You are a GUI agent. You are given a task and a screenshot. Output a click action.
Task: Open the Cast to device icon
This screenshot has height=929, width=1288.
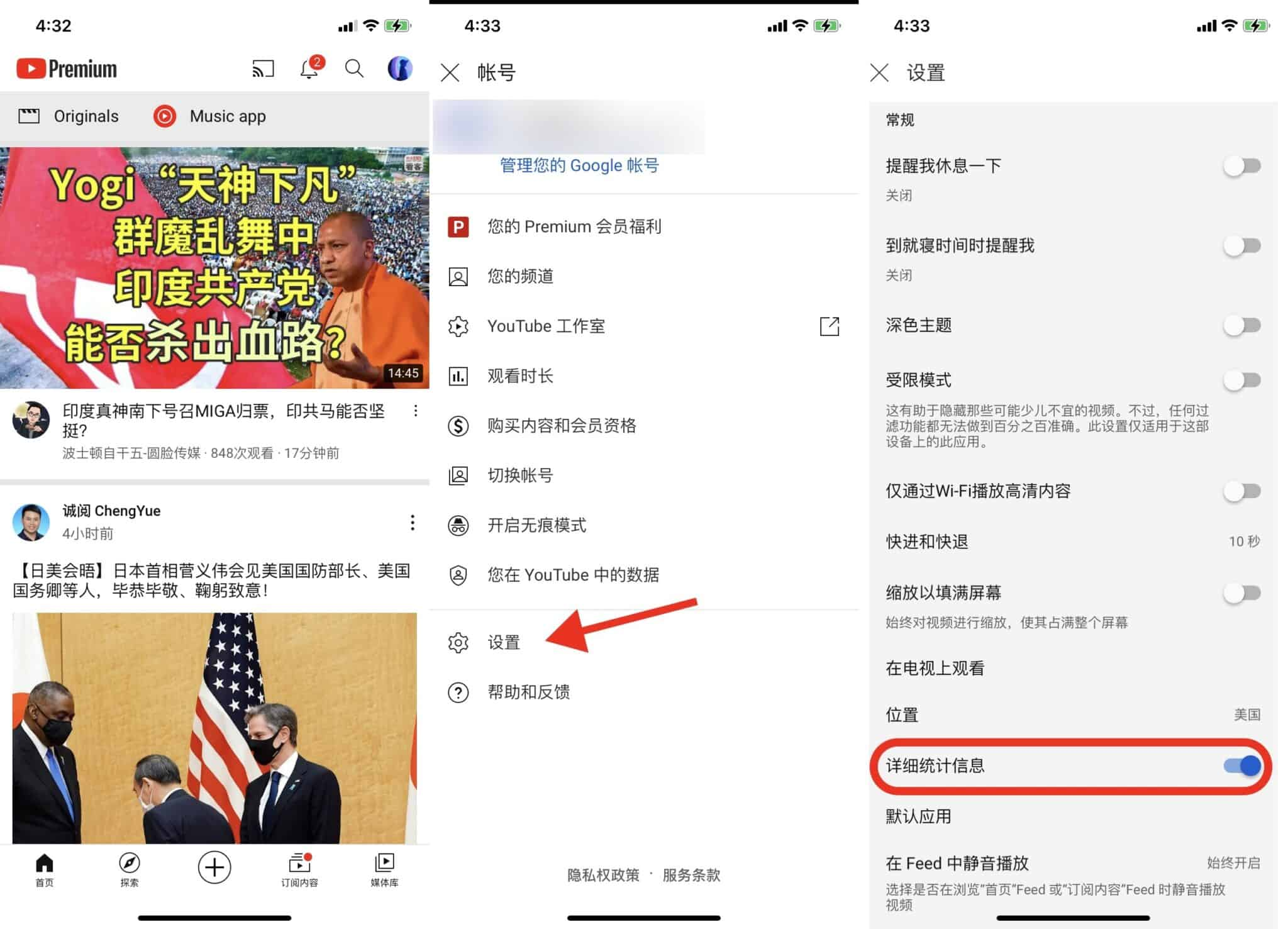click(x=263, y=69)
